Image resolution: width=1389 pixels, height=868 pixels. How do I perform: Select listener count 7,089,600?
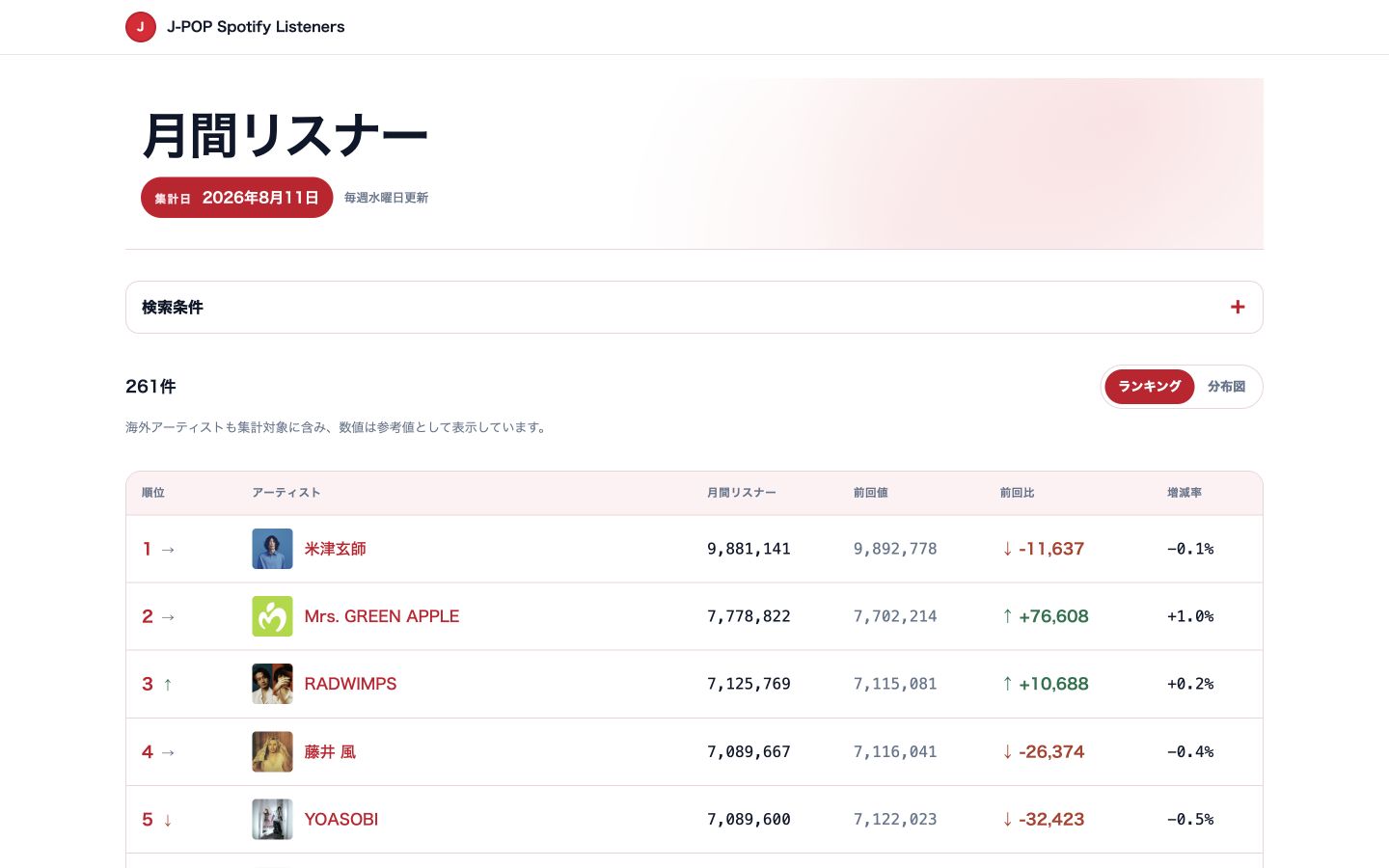click(x=749, y=819)
